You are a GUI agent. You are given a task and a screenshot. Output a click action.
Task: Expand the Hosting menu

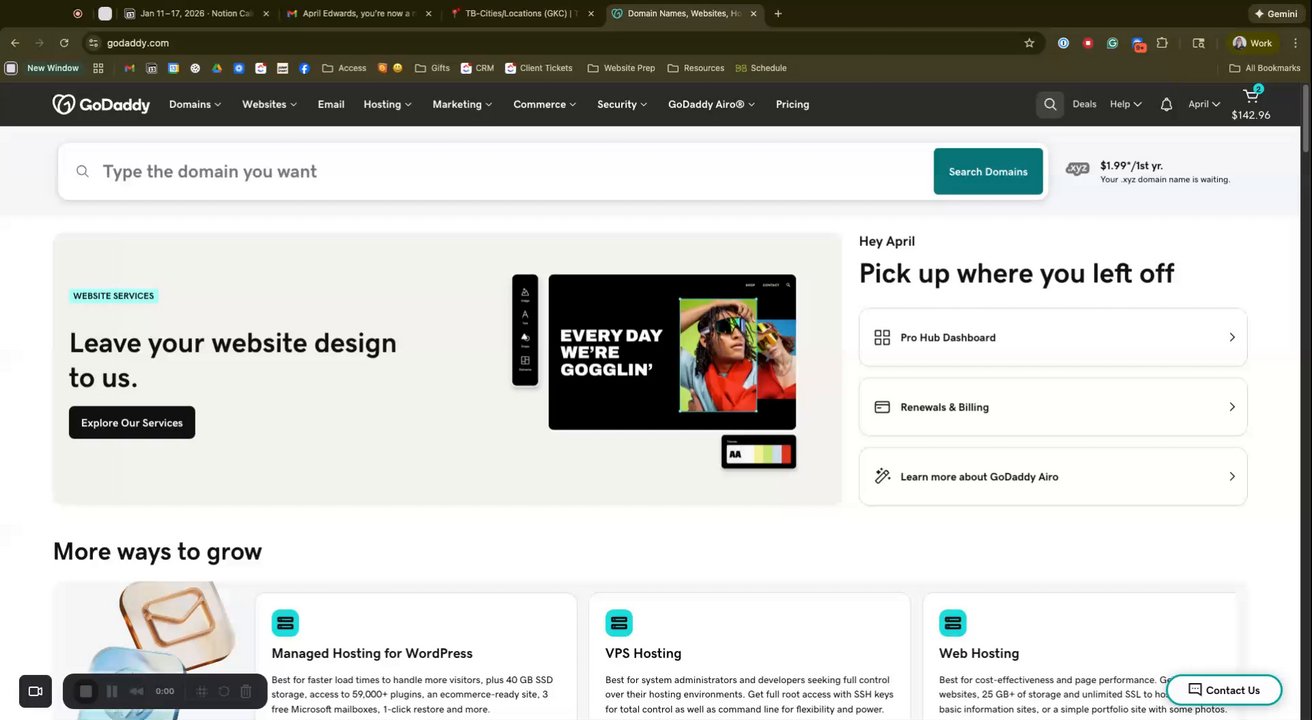pyautogui.click(x=387, y=104)
